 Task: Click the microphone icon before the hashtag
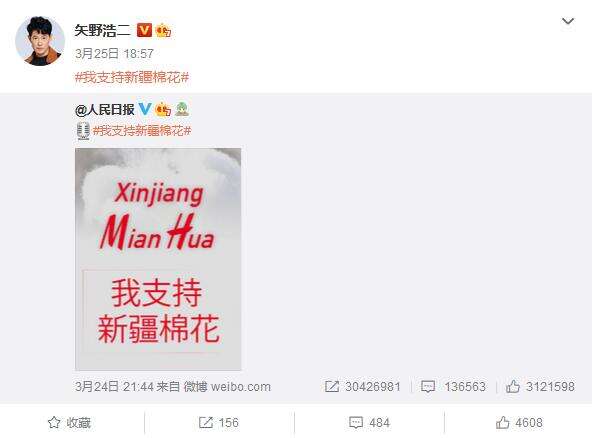83,131
